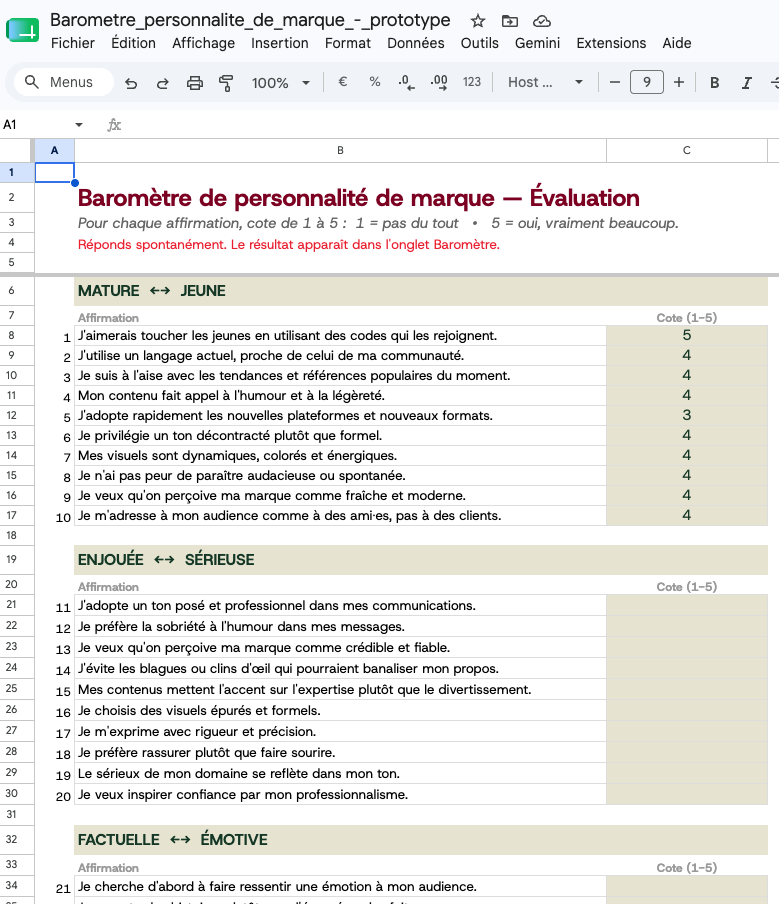Star this spreadsheet document
The image size is (779, 904).
477,21
